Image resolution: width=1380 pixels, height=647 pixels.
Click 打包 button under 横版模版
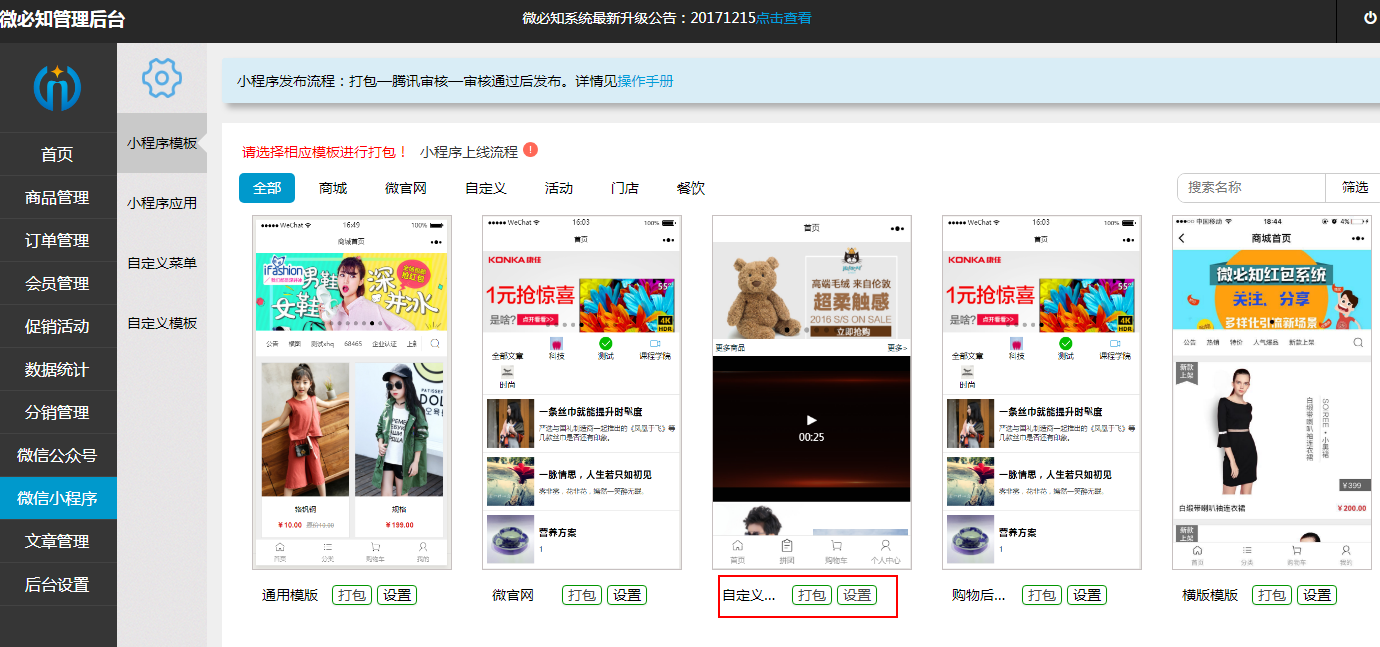point(1271,595)
